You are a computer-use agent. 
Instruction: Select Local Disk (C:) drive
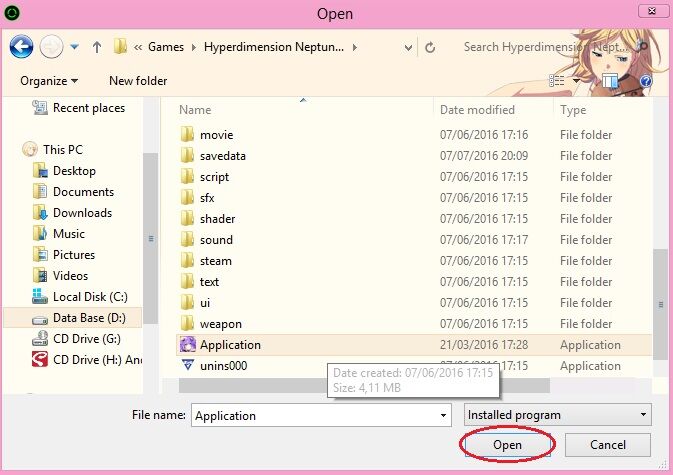pos(80,296)
